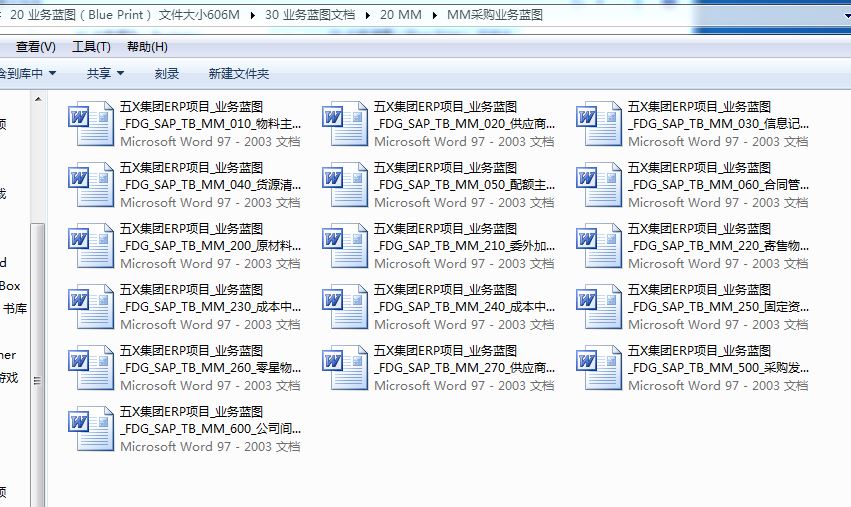Select the MM_500 采购发 Word file icon
The image size is (851, 507).
[599, 367]
